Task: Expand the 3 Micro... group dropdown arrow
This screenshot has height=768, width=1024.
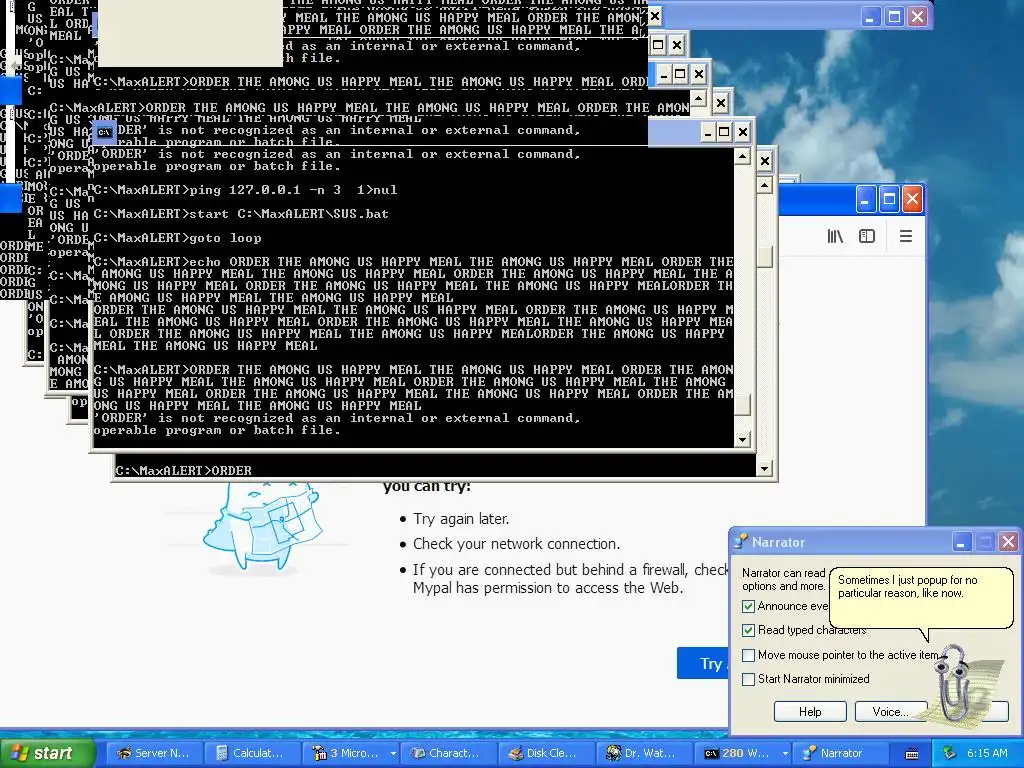Action: [x=392, y=753]
